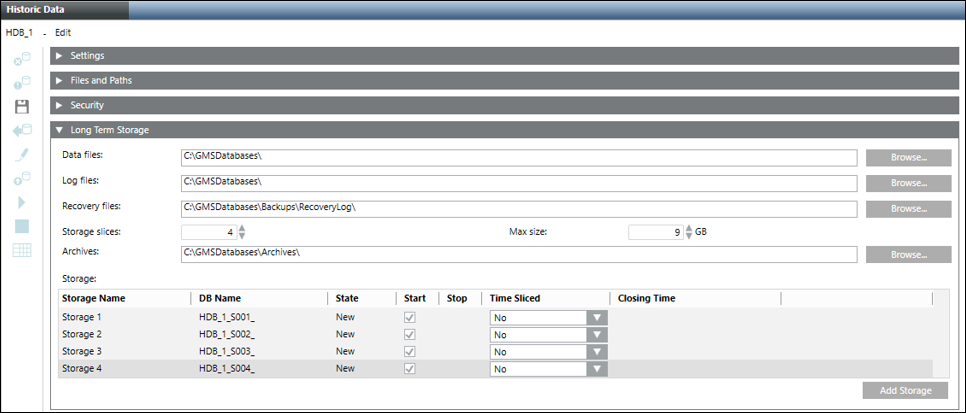Click the Stop square icon
966x413 pixels.
pos(21,226)
